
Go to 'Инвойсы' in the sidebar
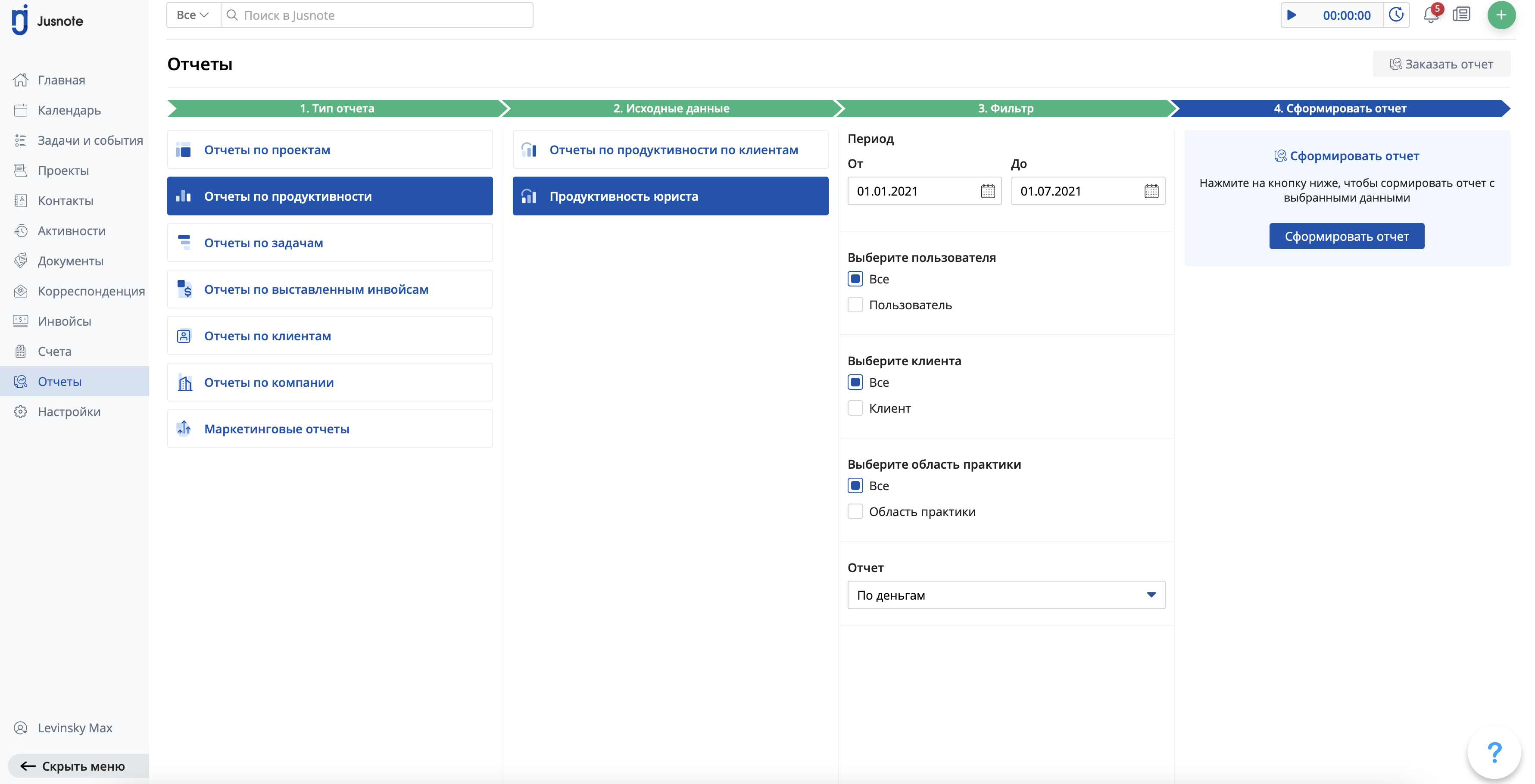(64, 321)
